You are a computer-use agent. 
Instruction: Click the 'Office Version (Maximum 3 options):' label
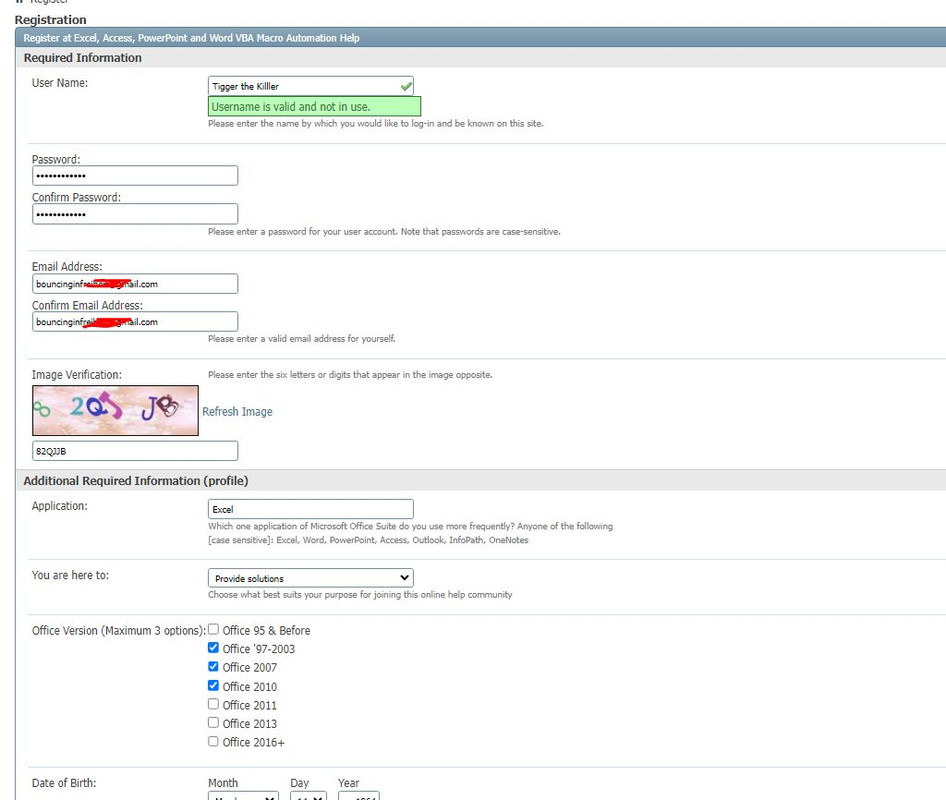pyautogui.click(x=119, y=630)
